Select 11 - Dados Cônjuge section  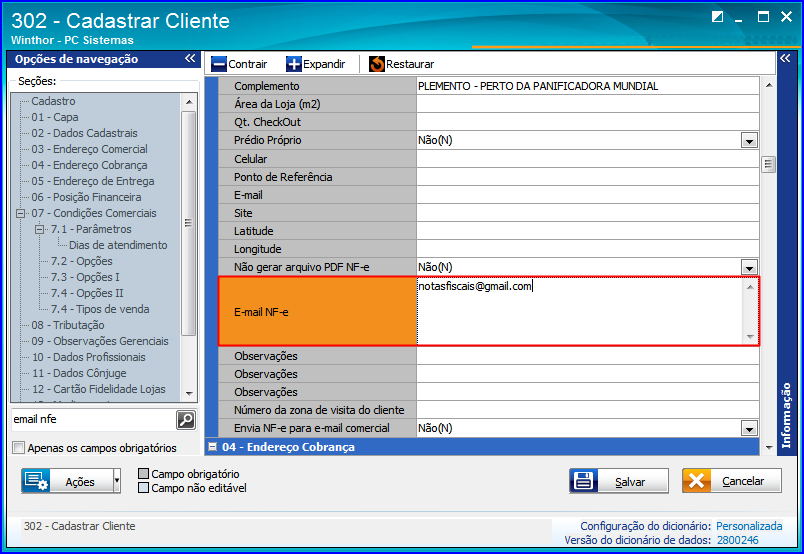[x=79, y=373]
